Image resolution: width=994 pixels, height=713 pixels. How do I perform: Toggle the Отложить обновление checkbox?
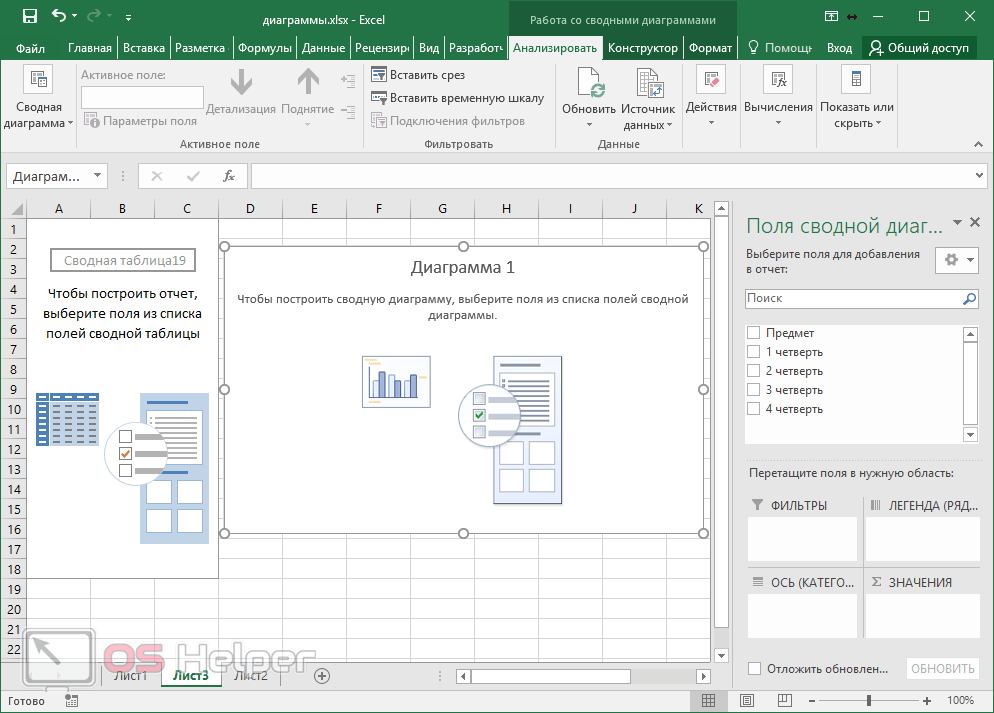(x=755, y=669)
